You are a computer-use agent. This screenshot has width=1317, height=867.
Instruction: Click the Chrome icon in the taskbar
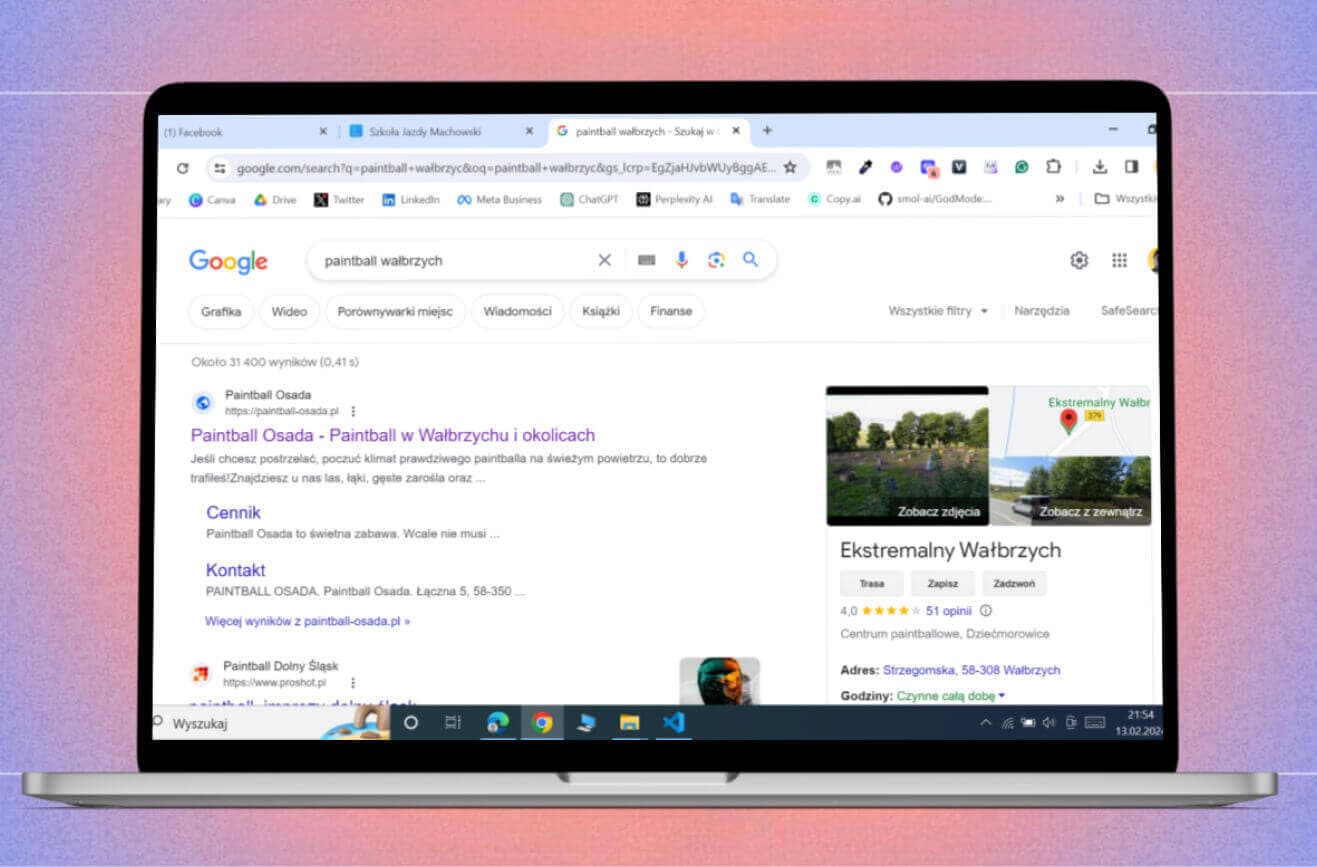[542, 722]
